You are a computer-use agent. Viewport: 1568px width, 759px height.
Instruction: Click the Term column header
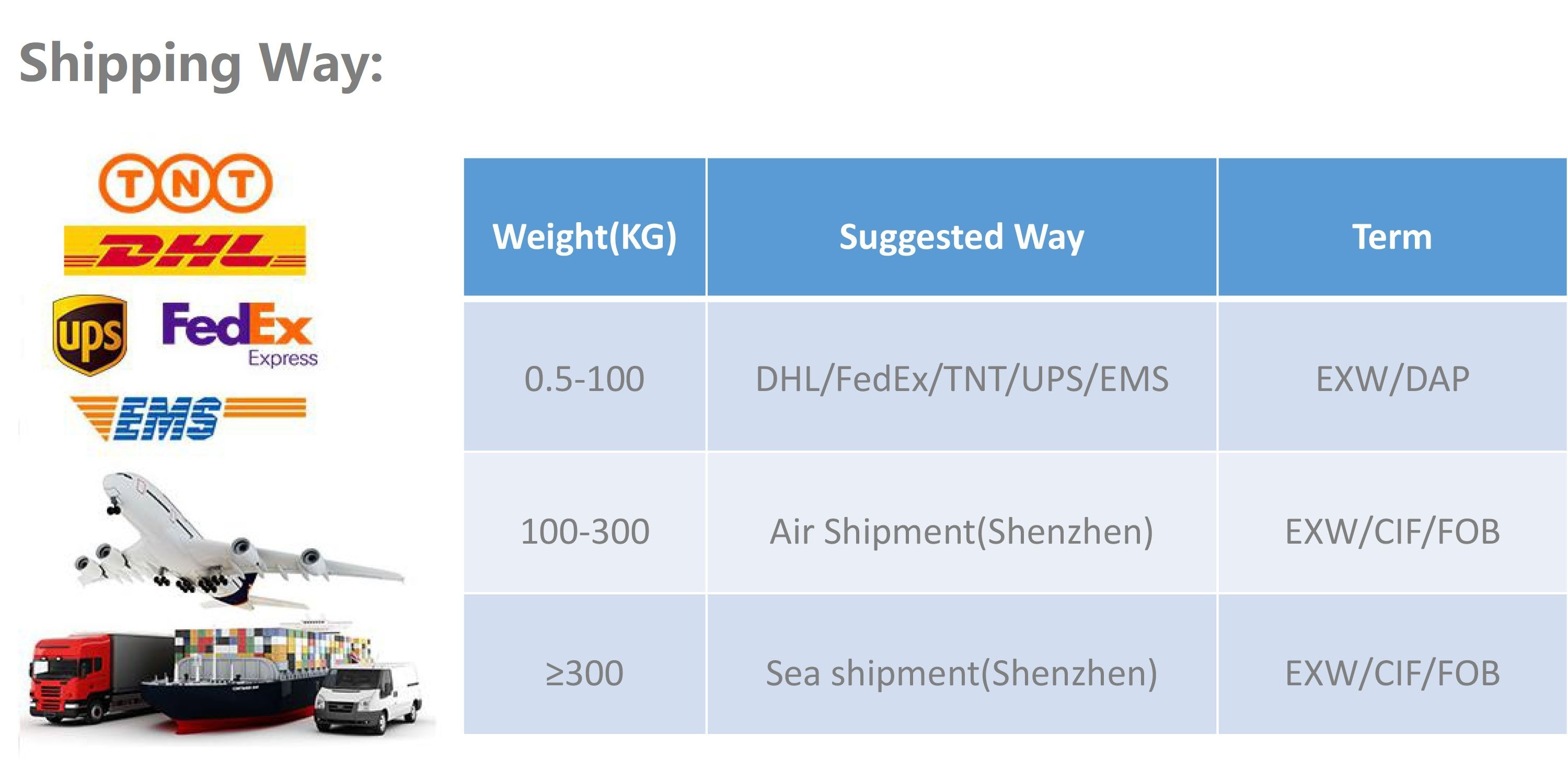tap(1392, 236)
